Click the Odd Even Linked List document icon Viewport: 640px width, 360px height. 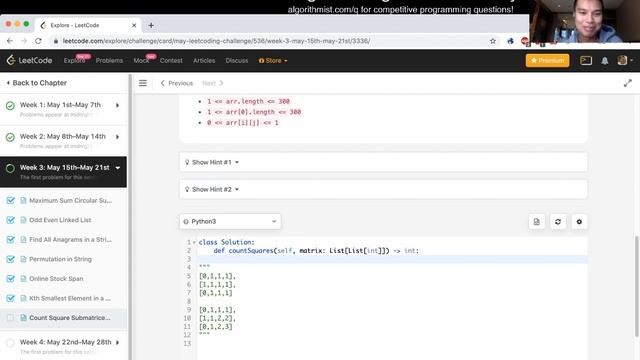pyautogui.click(x=23, y=220)
